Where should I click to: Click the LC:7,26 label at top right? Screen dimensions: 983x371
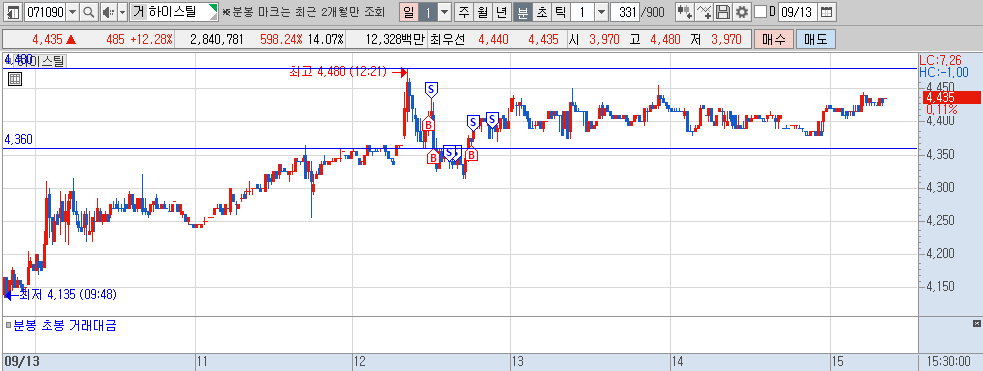tap(940, 61)
